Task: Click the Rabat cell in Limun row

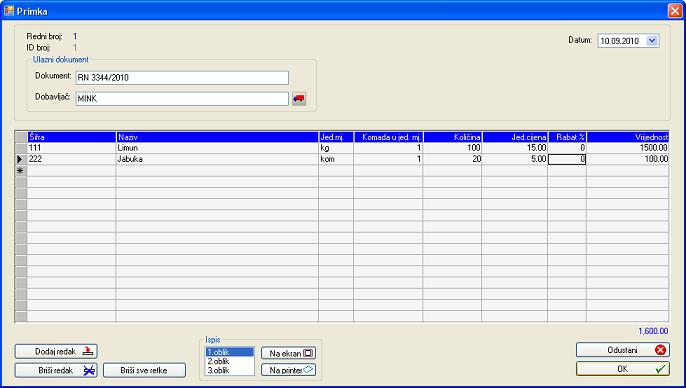Action: 567,148
